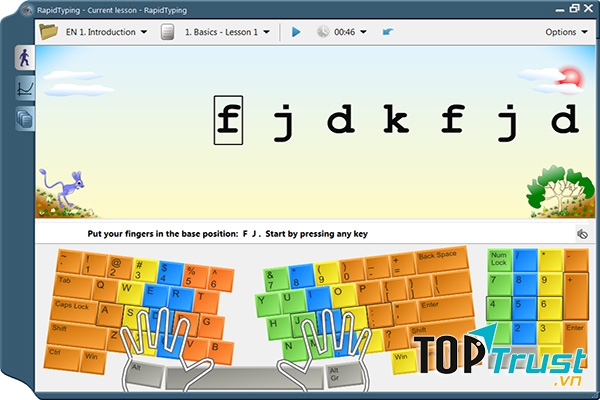Click the numpad 4 green key
The image size is (600, 400).
pyautogui.click(x=499, y=309)
